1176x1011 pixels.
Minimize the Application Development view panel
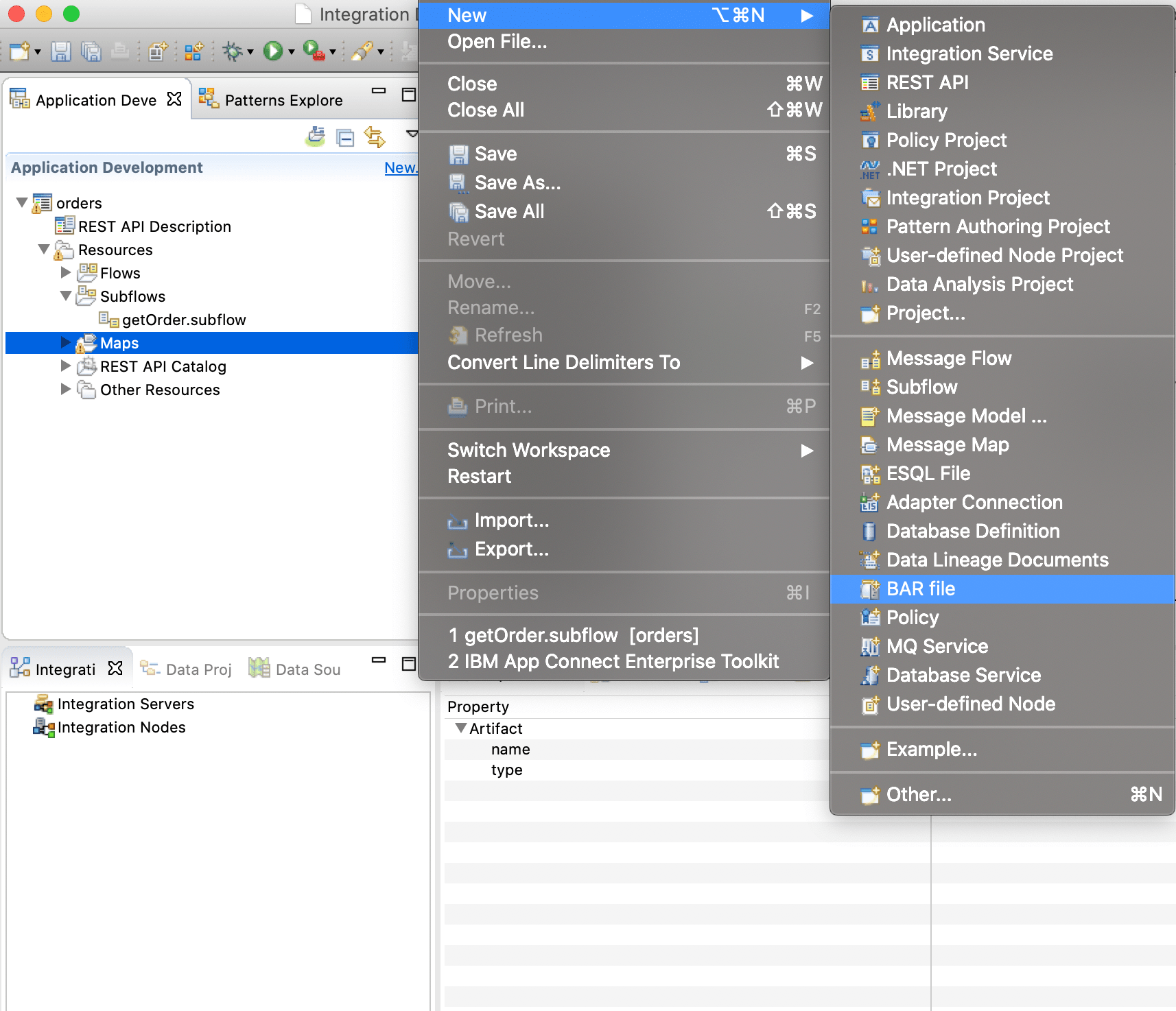(x=379, y=91)
